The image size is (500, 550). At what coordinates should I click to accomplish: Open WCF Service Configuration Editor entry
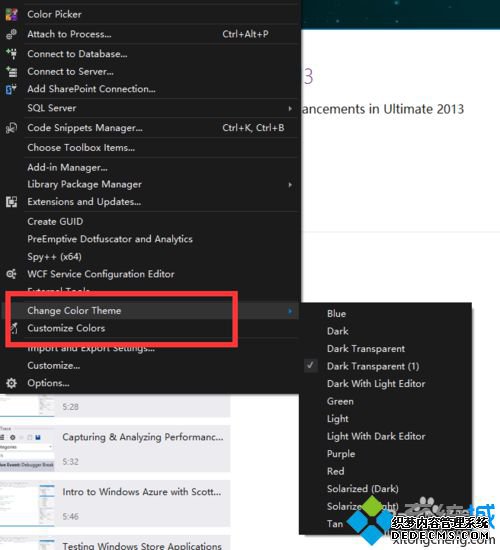101,274
